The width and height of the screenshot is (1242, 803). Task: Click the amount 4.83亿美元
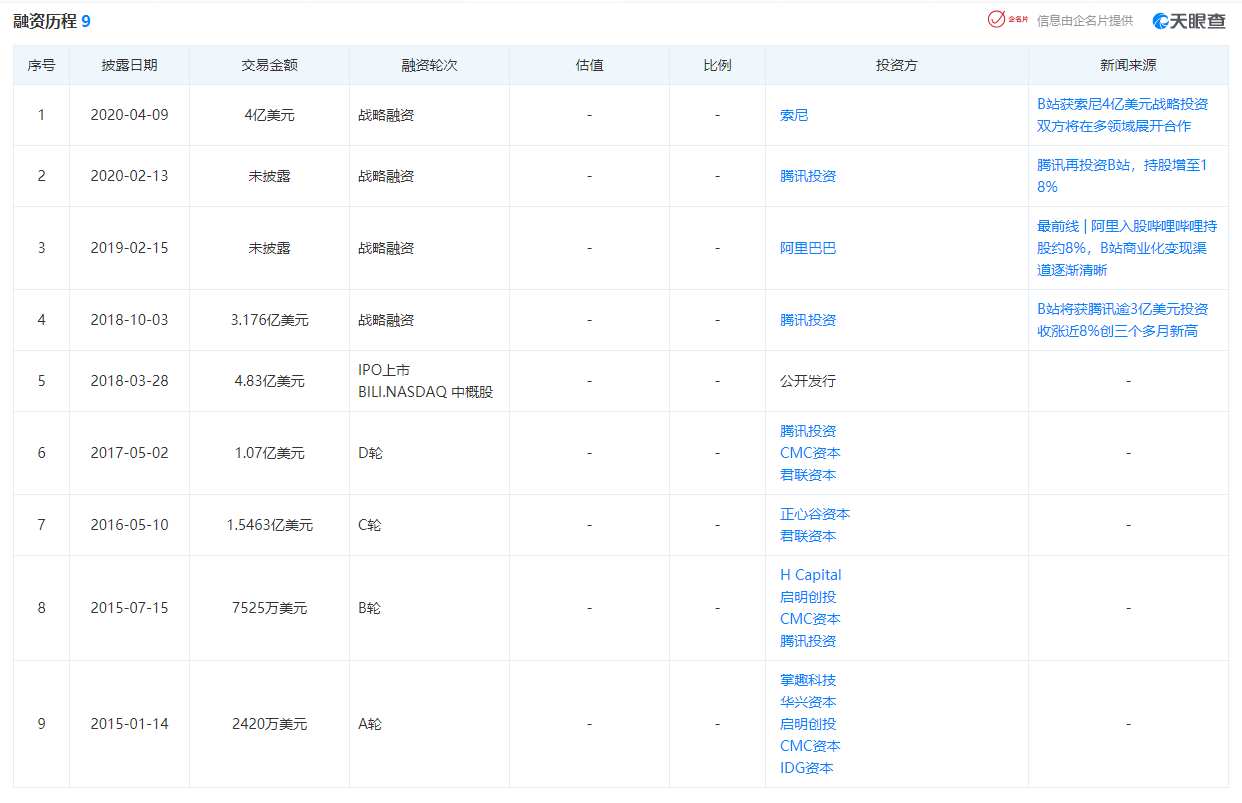pos(269,381)
